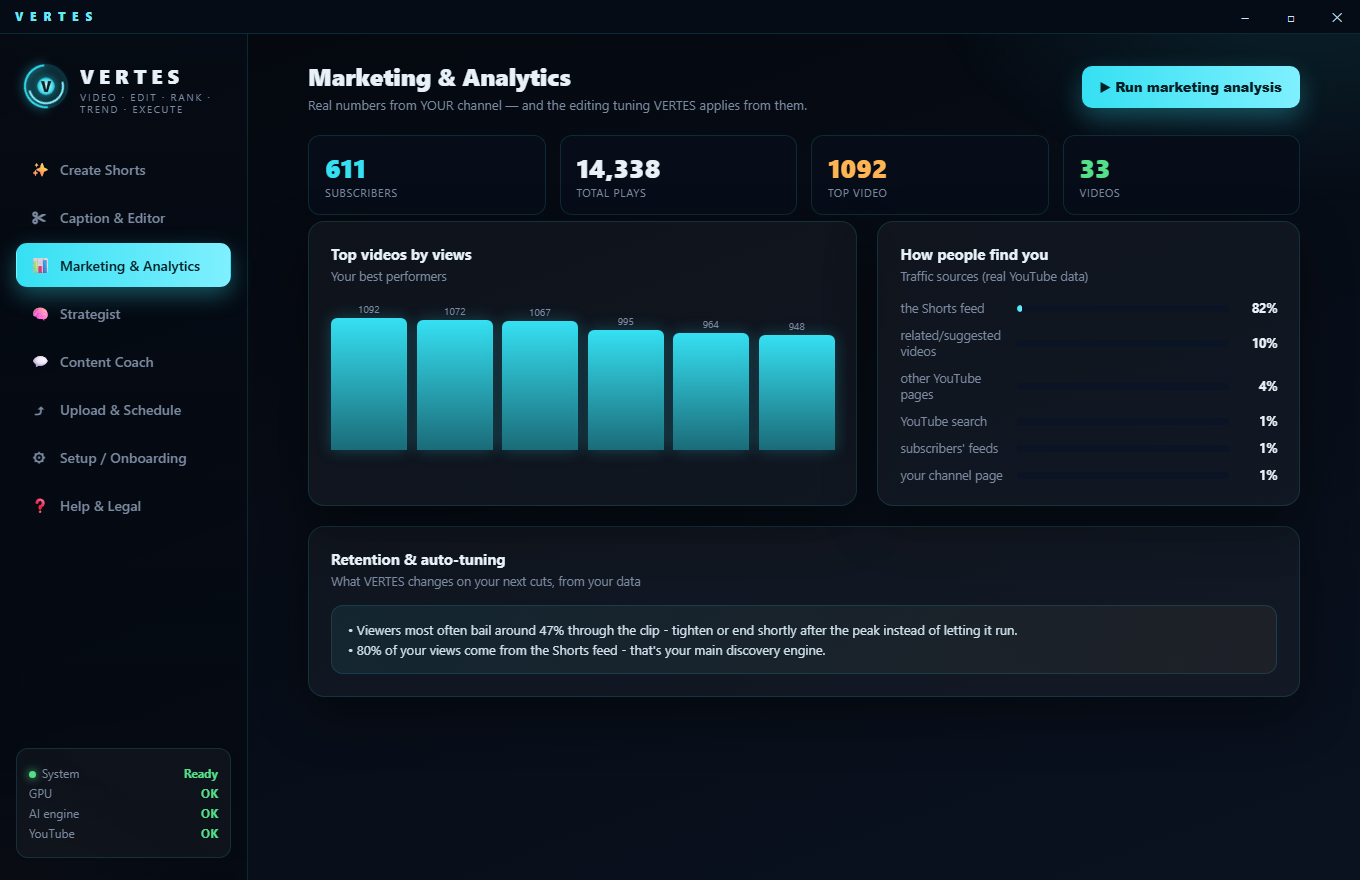Click the AI engine status row
This screenshot has height=880, width=1360.
(x=123, y=814)
